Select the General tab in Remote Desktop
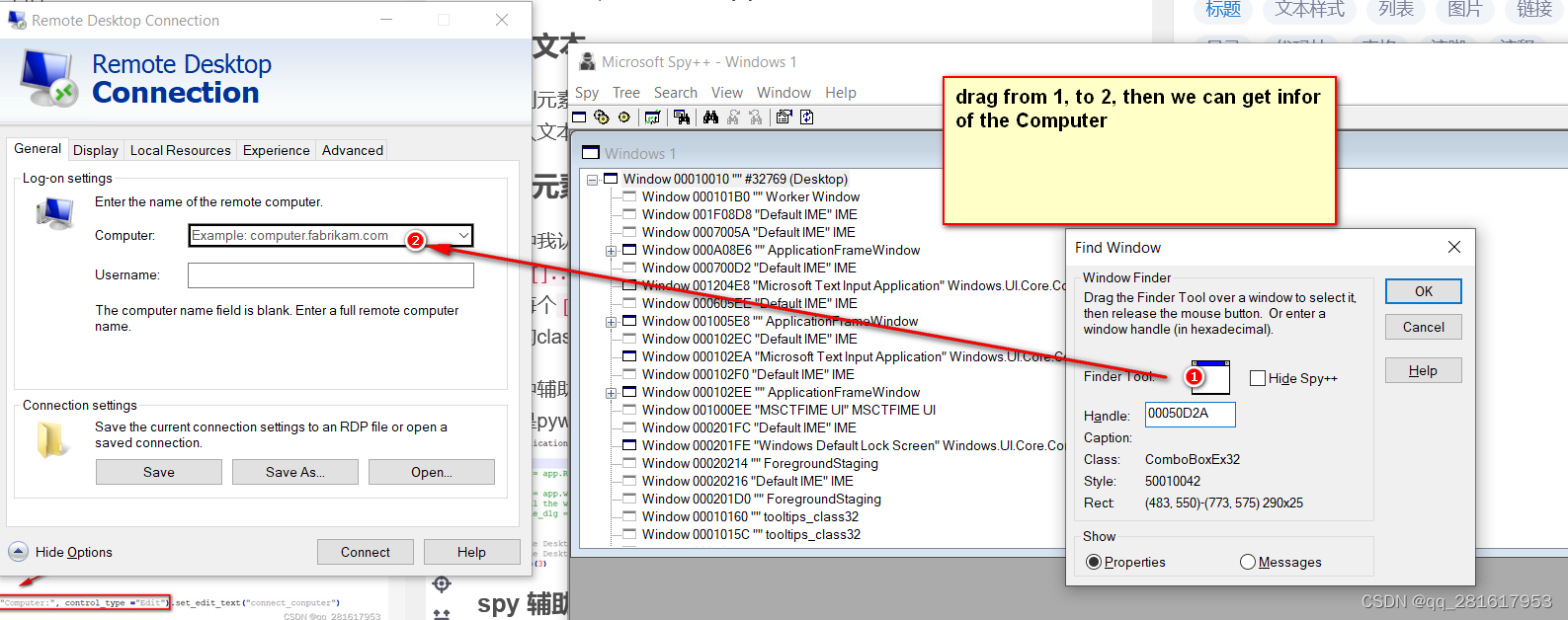Image resolution: width=1568 pixels, height=620 pixels. pyautogui.click(x=38, y=148)
